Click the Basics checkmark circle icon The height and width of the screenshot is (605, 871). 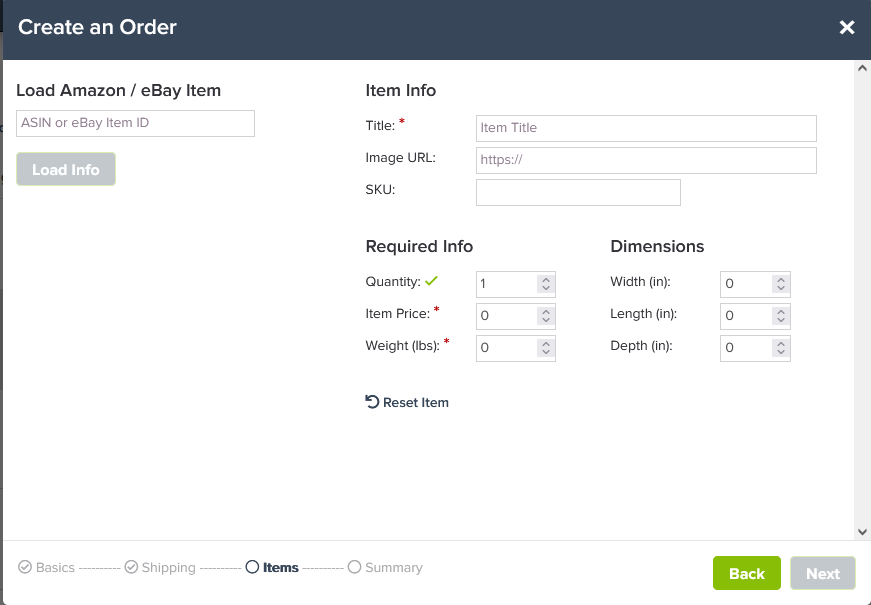coord(25,567)
